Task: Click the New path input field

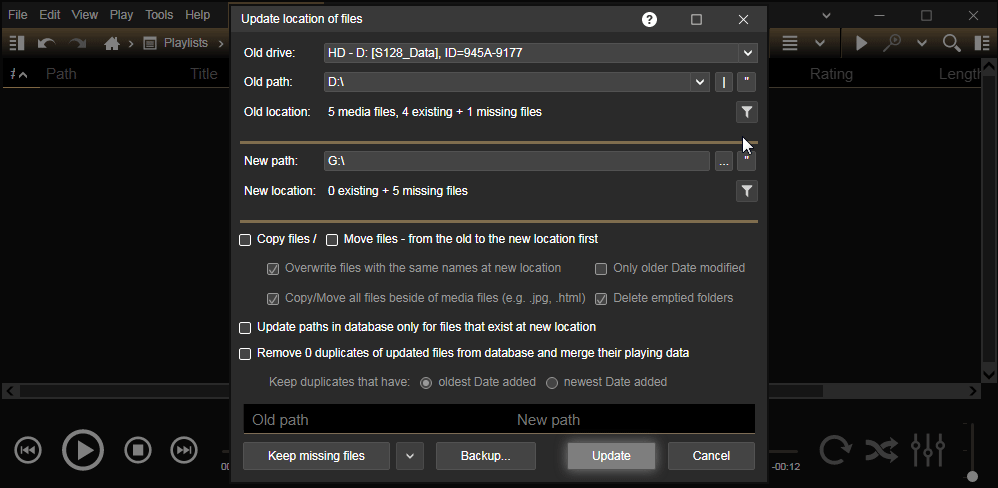Action: (x=516, y=161)
